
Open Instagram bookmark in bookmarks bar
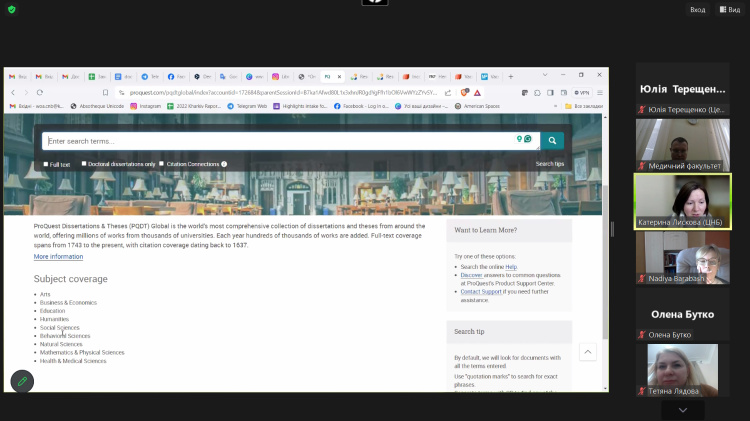(x=146, y=106)
